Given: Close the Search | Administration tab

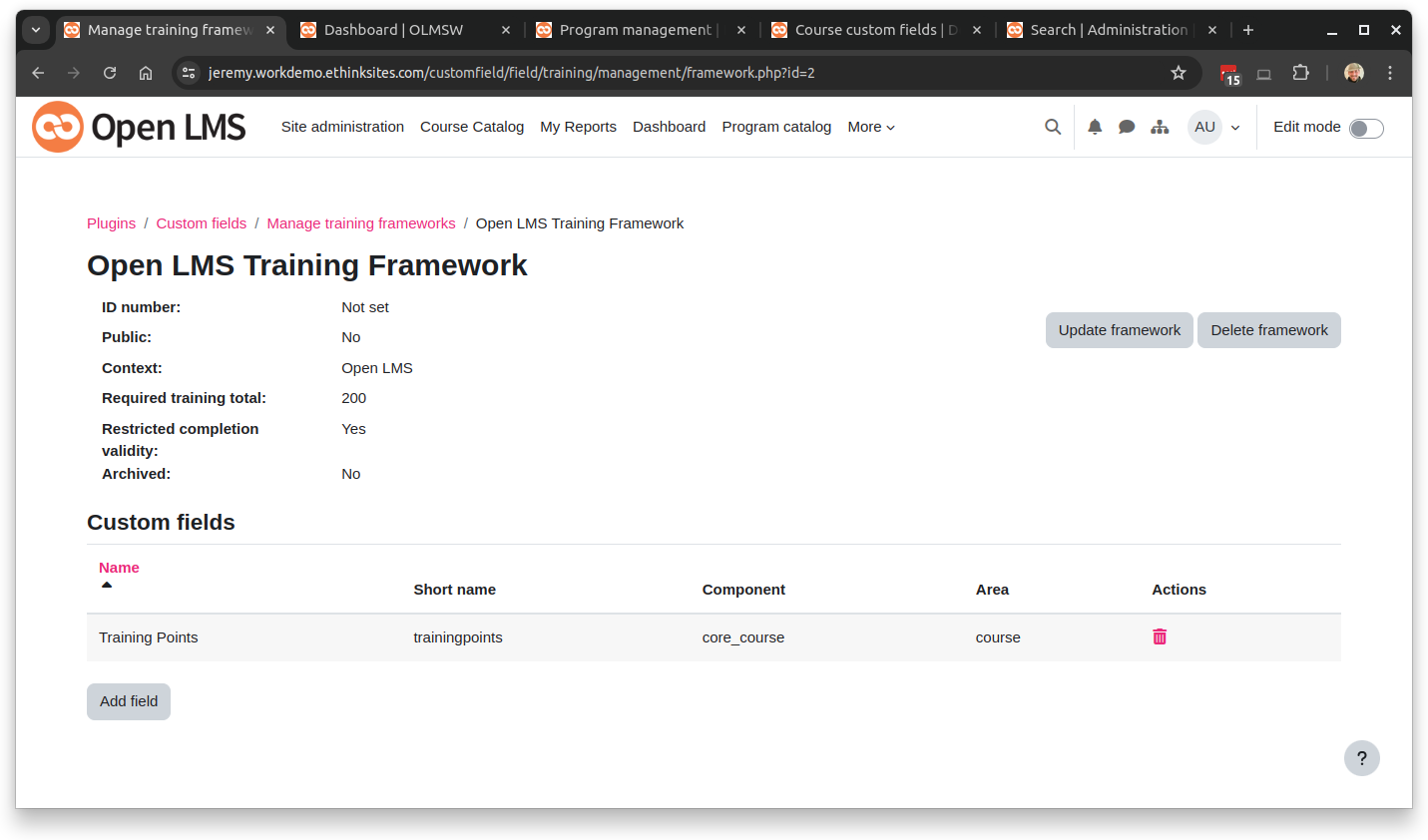Looking at the screenshot, I should tap(1212, 30).
